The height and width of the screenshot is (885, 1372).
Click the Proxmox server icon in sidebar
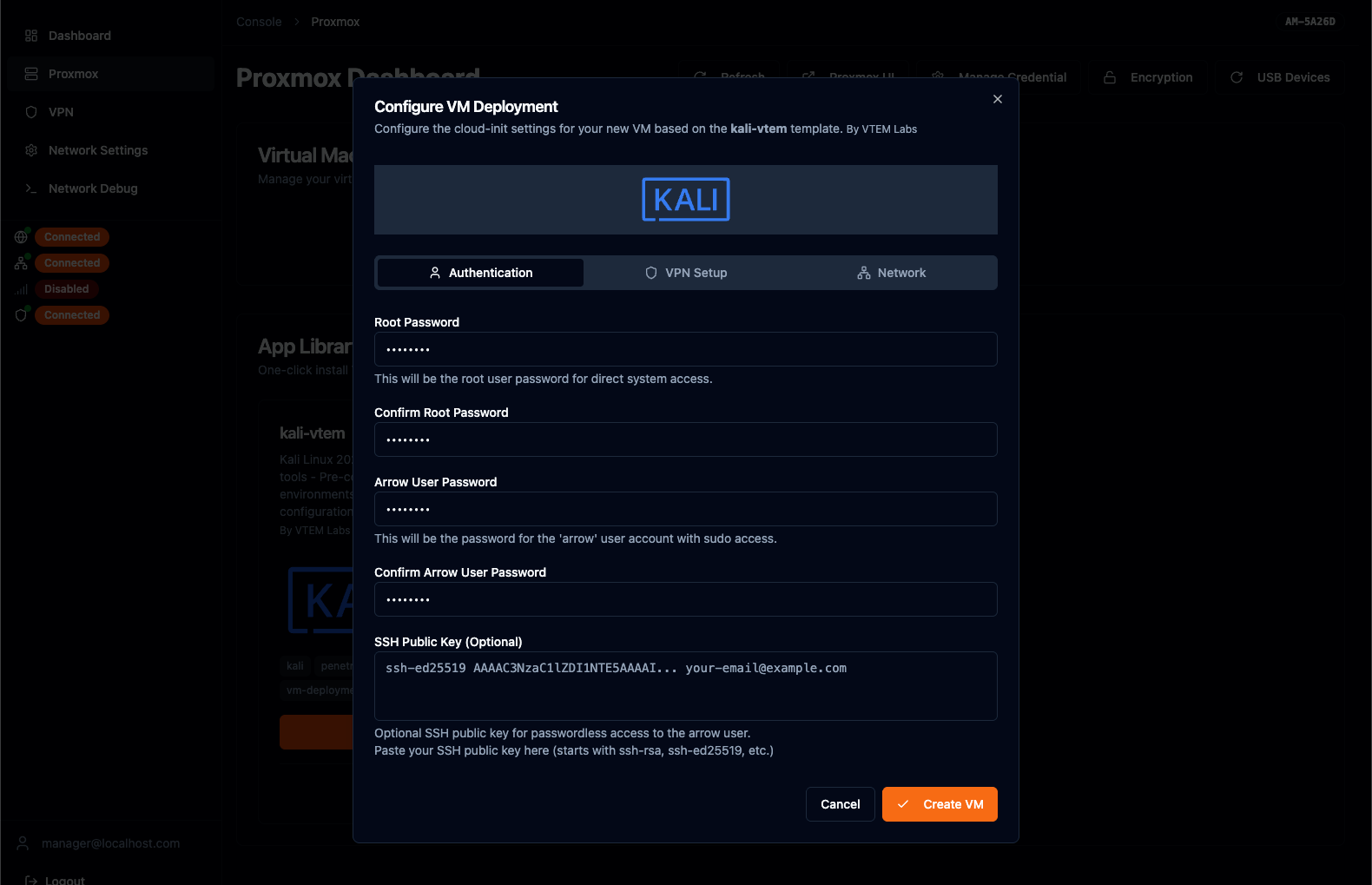pos(31,74)
